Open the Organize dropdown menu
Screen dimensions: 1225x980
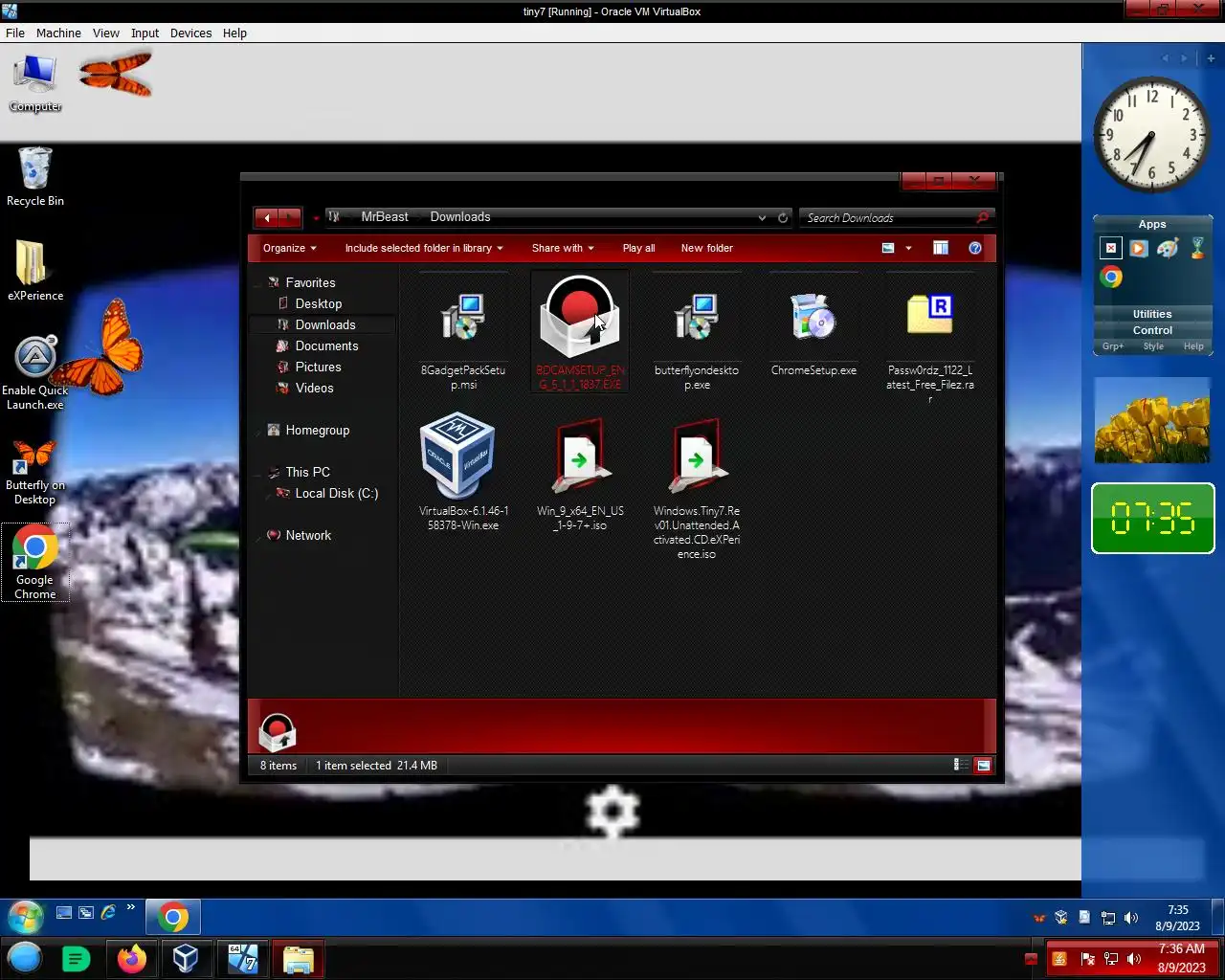coord(290,248)
